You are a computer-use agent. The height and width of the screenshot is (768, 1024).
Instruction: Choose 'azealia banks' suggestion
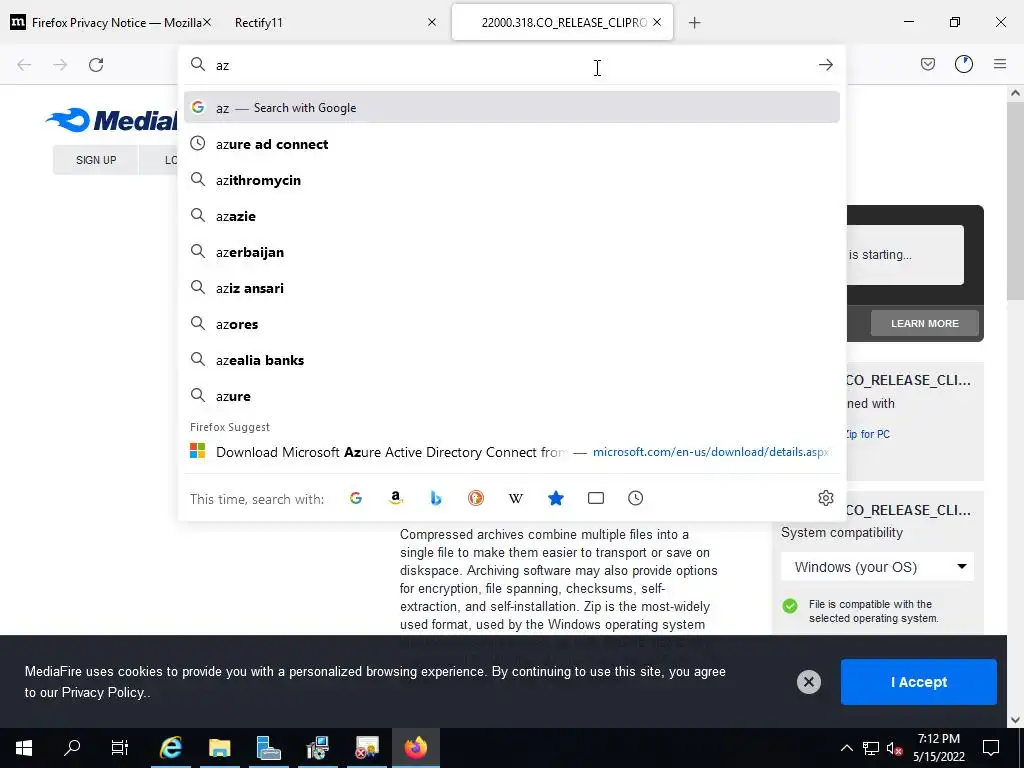[511, 360]
